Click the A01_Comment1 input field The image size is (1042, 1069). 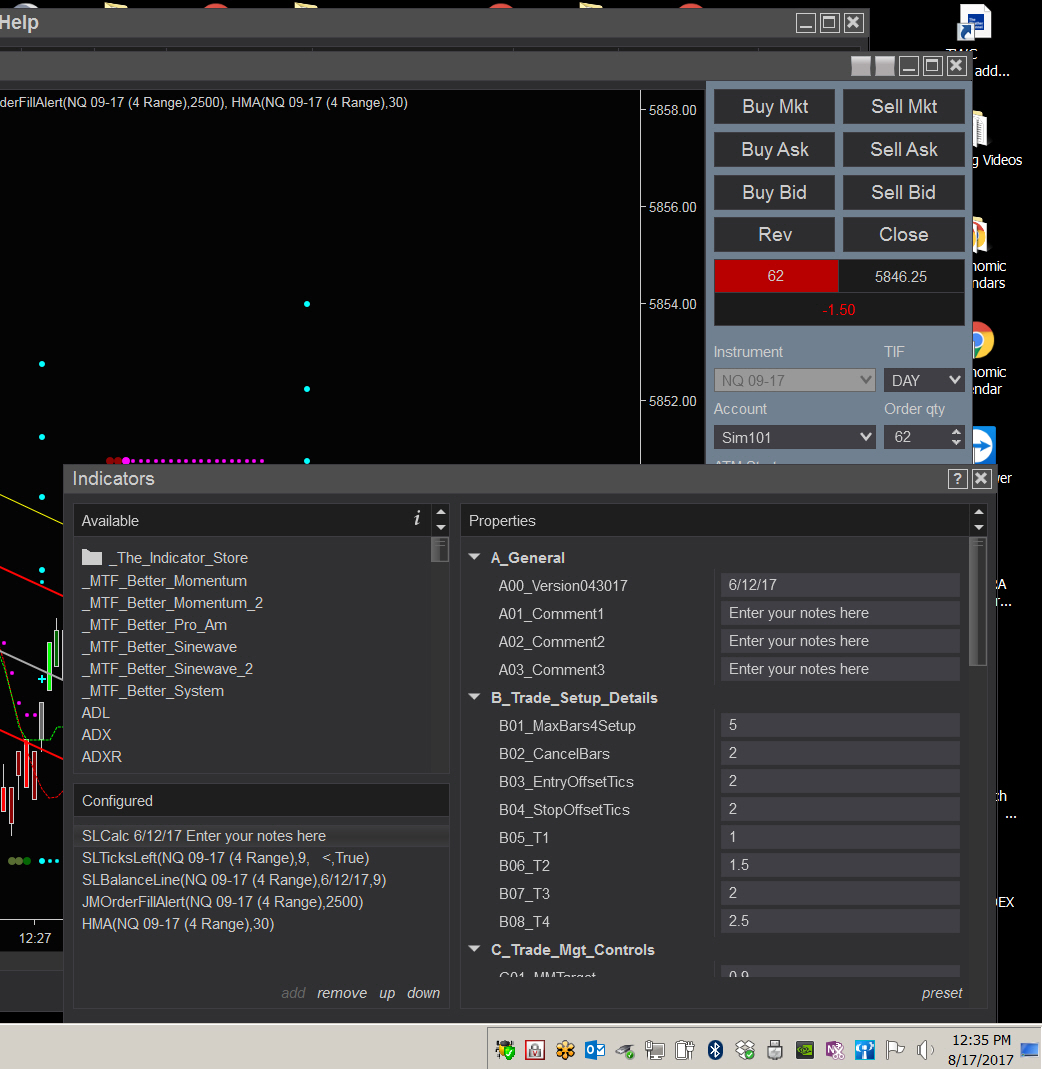pos(840,613)
